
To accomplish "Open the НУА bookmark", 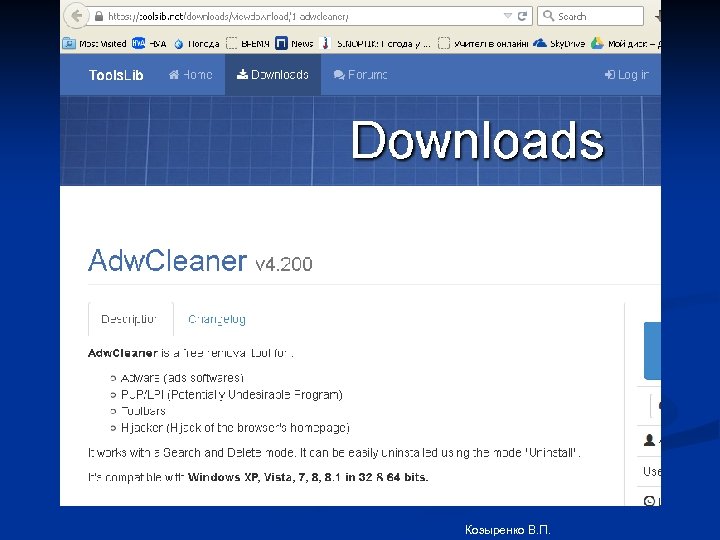I will click(149, 43).
